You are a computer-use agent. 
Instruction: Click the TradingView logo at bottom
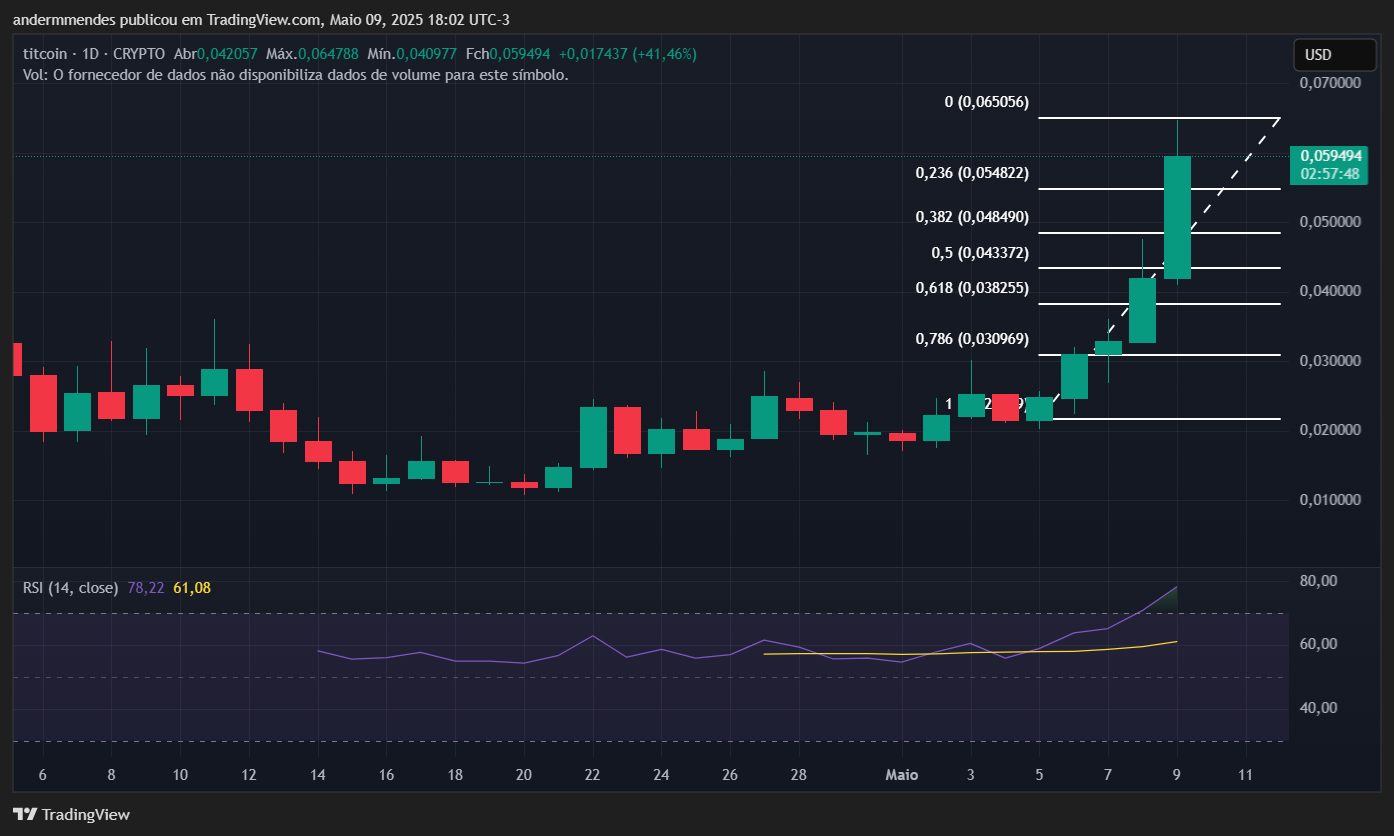coord(71,814)
